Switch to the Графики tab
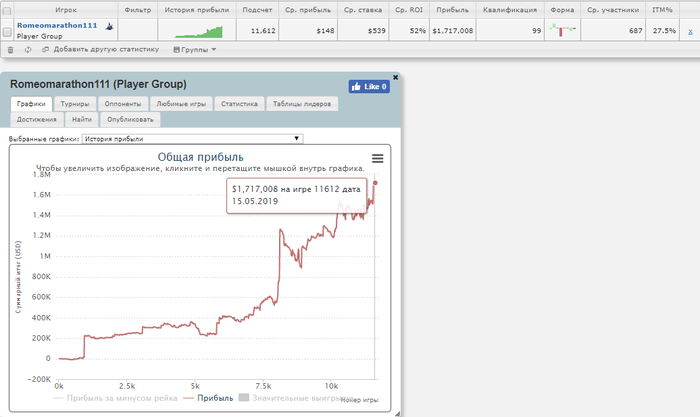This screenshot has height=417, width=700. point(31,104)
